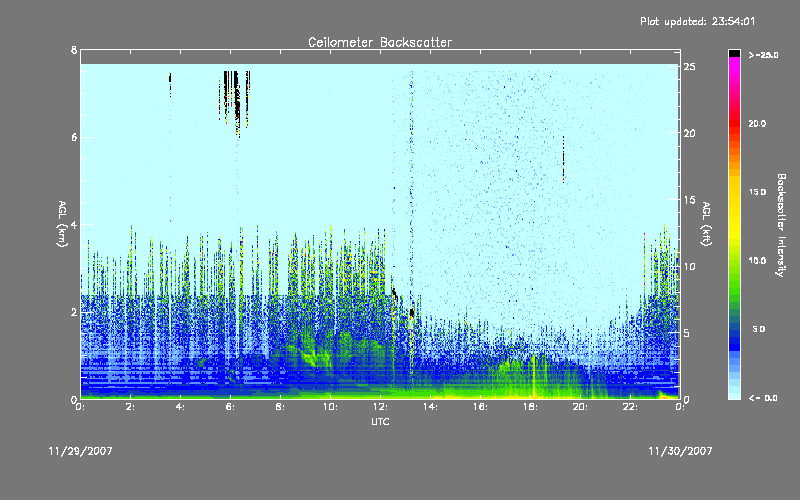Screen dimensions: 800x500
Task: Click the right axis tick label '25'
Action: (689, 67)
